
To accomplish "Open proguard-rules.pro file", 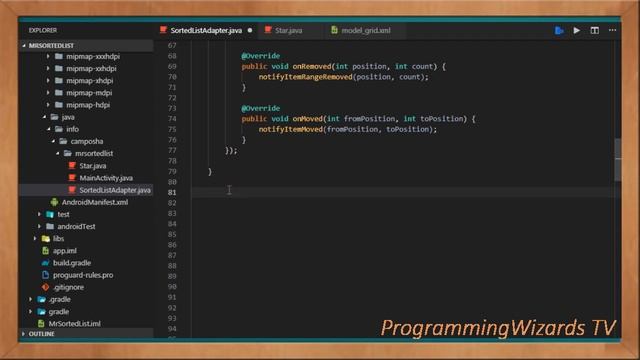I will click(83, 275).
